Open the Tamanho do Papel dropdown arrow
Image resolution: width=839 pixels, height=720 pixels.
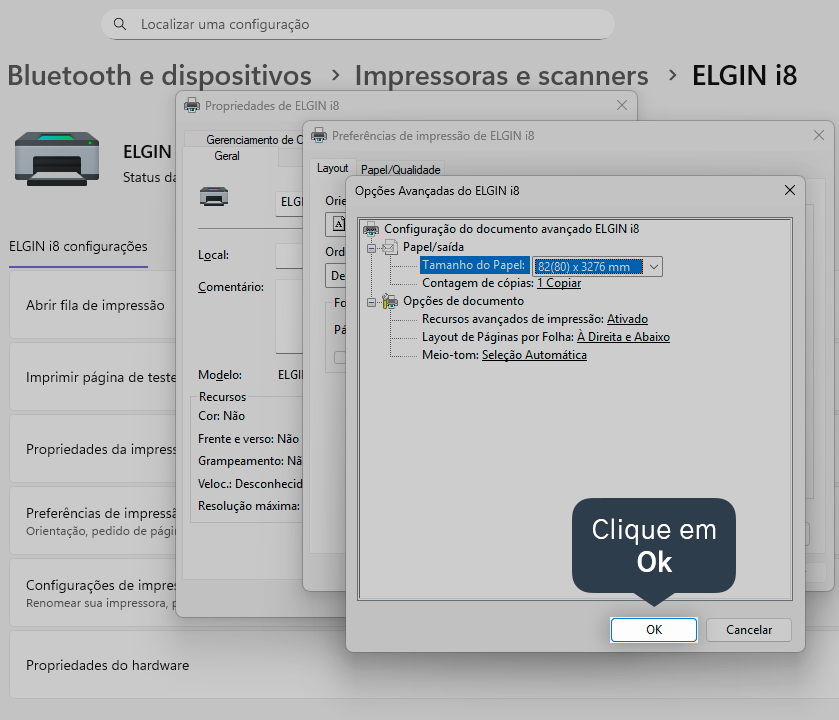click(x=653, y=266)
